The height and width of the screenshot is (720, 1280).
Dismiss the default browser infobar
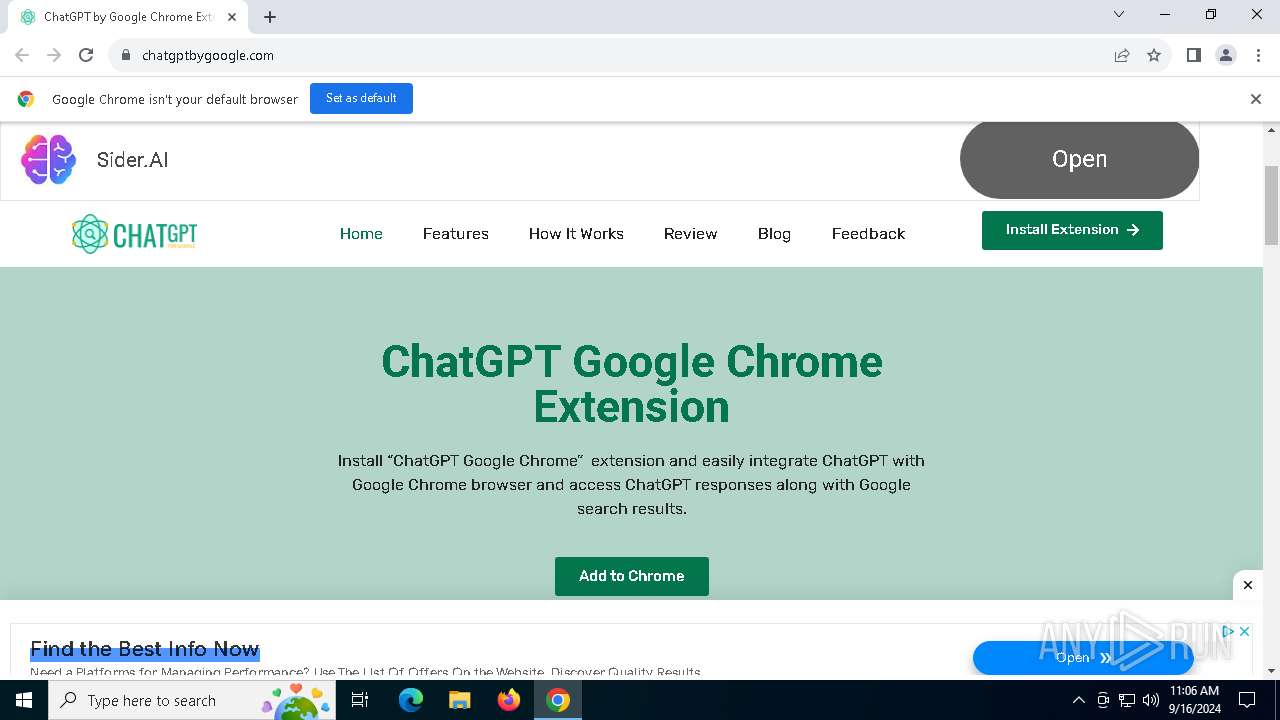tap(1256, 99)
